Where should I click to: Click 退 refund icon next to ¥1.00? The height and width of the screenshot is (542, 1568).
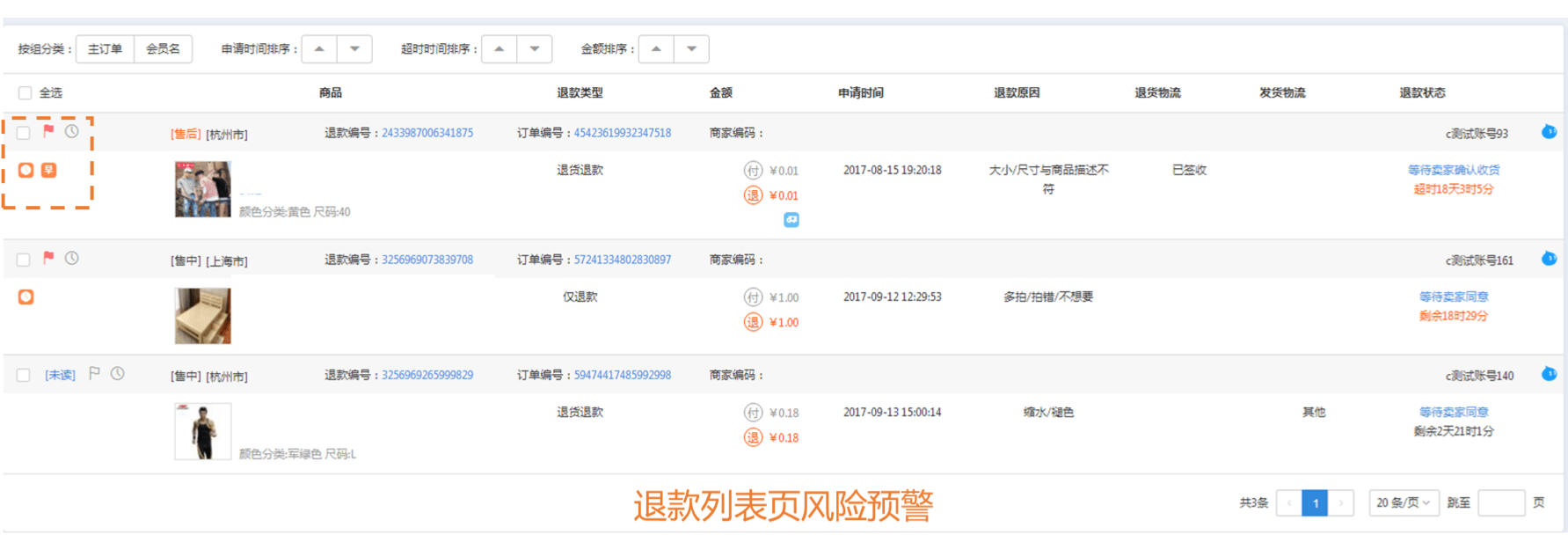[x=753, y=322]
